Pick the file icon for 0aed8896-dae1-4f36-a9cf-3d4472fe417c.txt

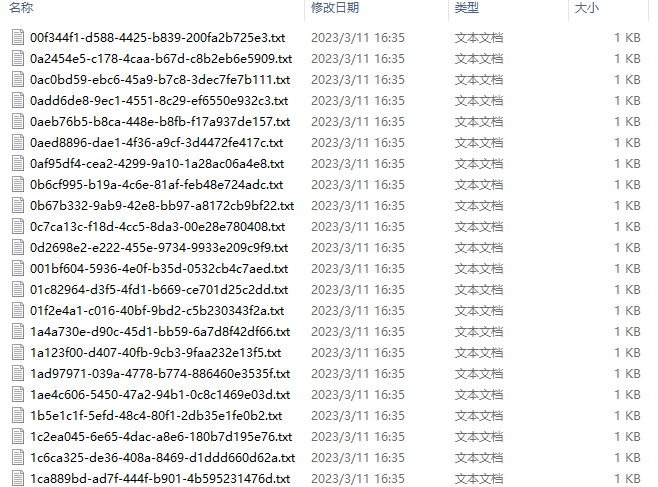18,142
